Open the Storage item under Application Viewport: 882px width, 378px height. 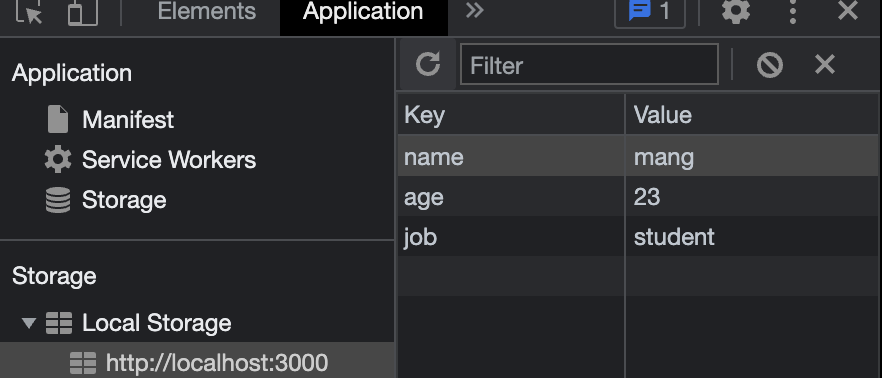pyautogui.click(x=124, y=200)
